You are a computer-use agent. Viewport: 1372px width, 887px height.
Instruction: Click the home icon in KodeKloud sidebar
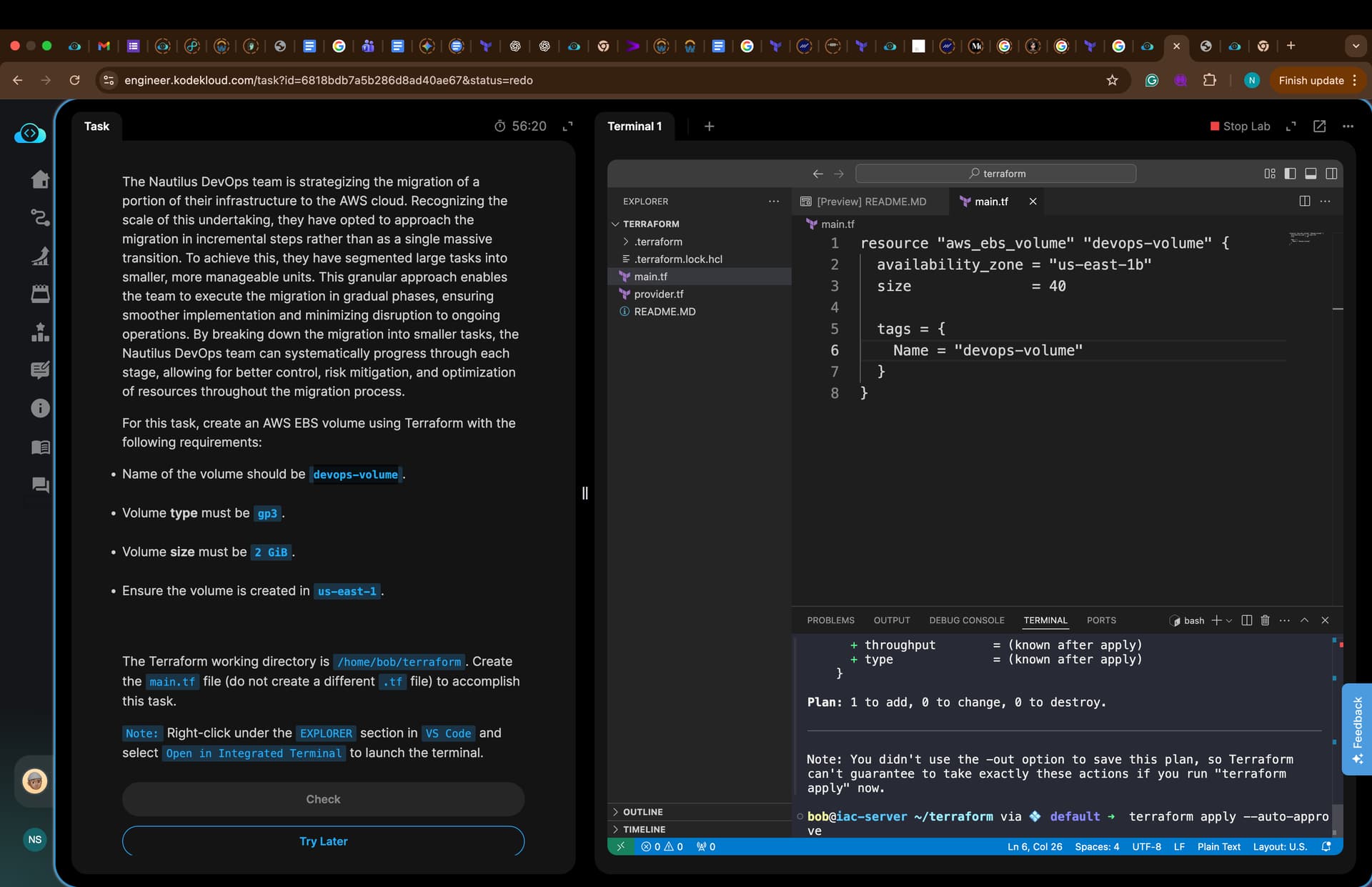40,179
